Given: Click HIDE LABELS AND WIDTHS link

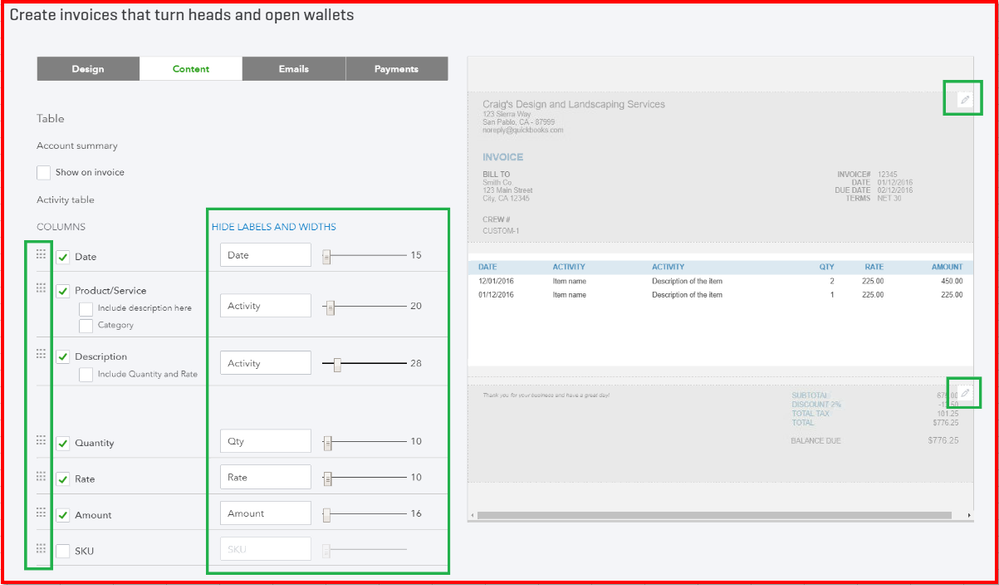Looking at the screenshot, I should [274, 227].
